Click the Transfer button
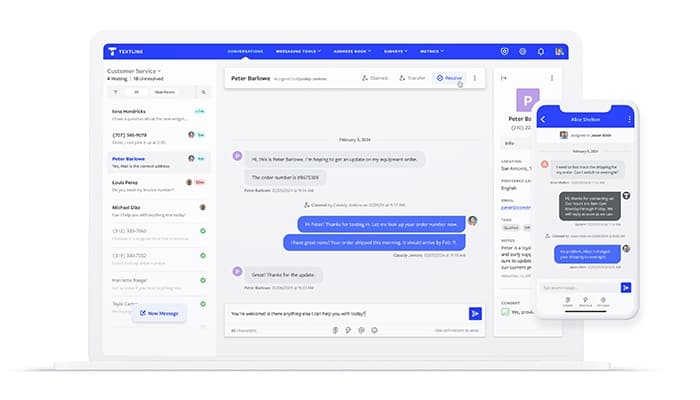Image resolution: width=700 pixels, height=400 pixels. click(x=411, y=78)
